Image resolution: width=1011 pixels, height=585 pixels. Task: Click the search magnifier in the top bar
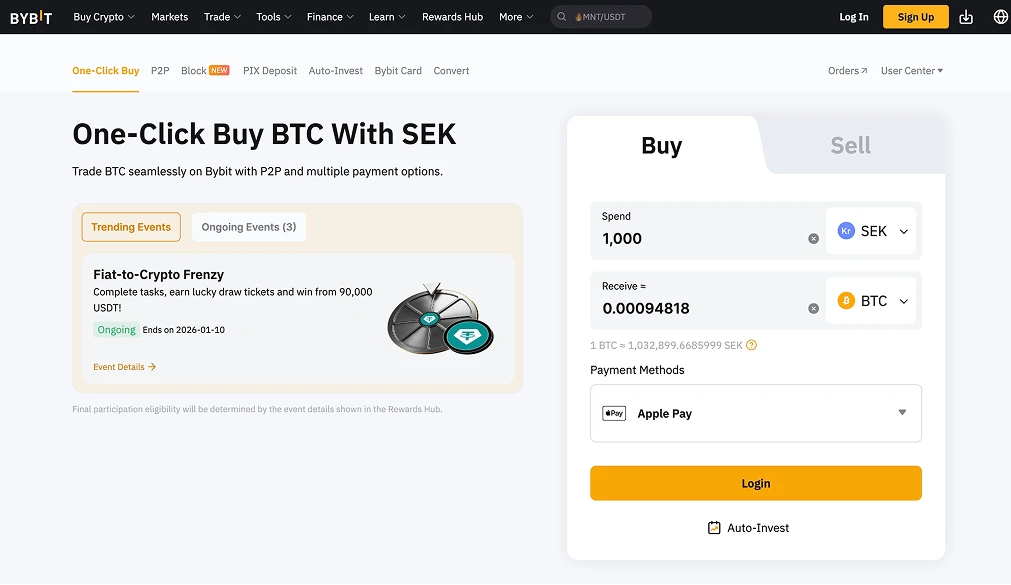(561, 17)
